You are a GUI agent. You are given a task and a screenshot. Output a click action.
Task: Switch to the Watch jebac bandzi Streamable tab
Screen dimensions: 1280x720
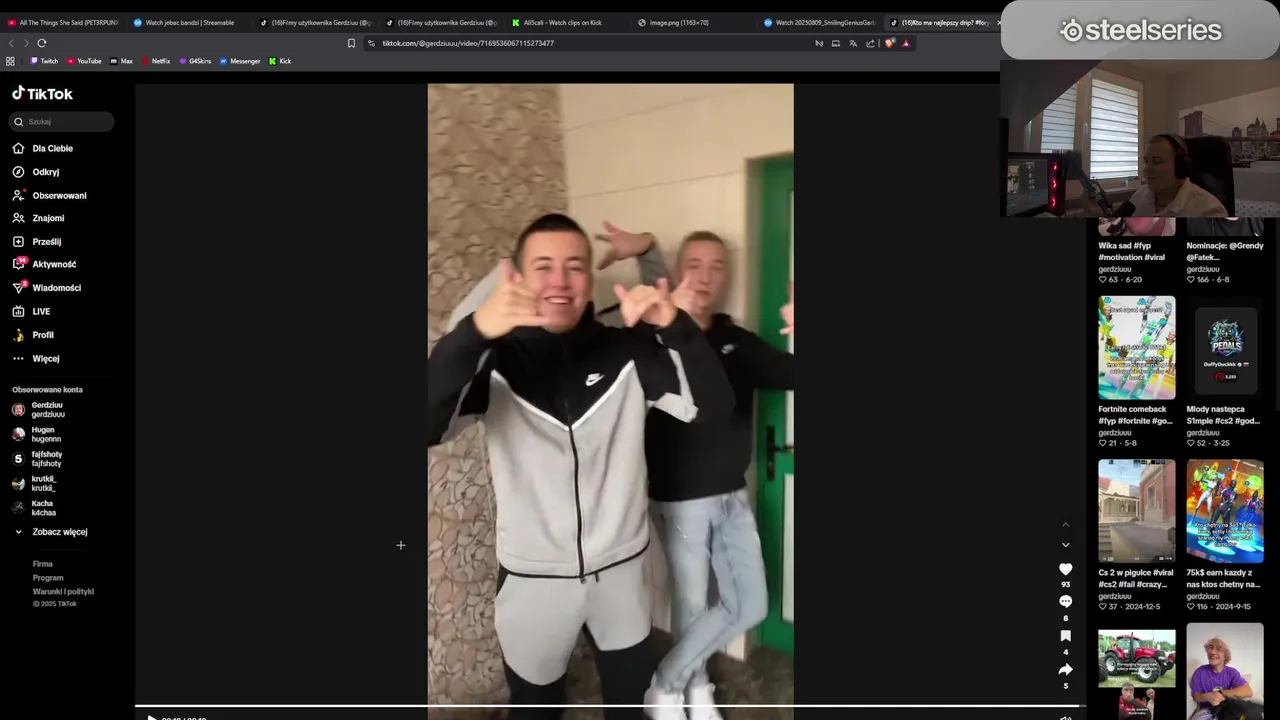pos(189,23)
